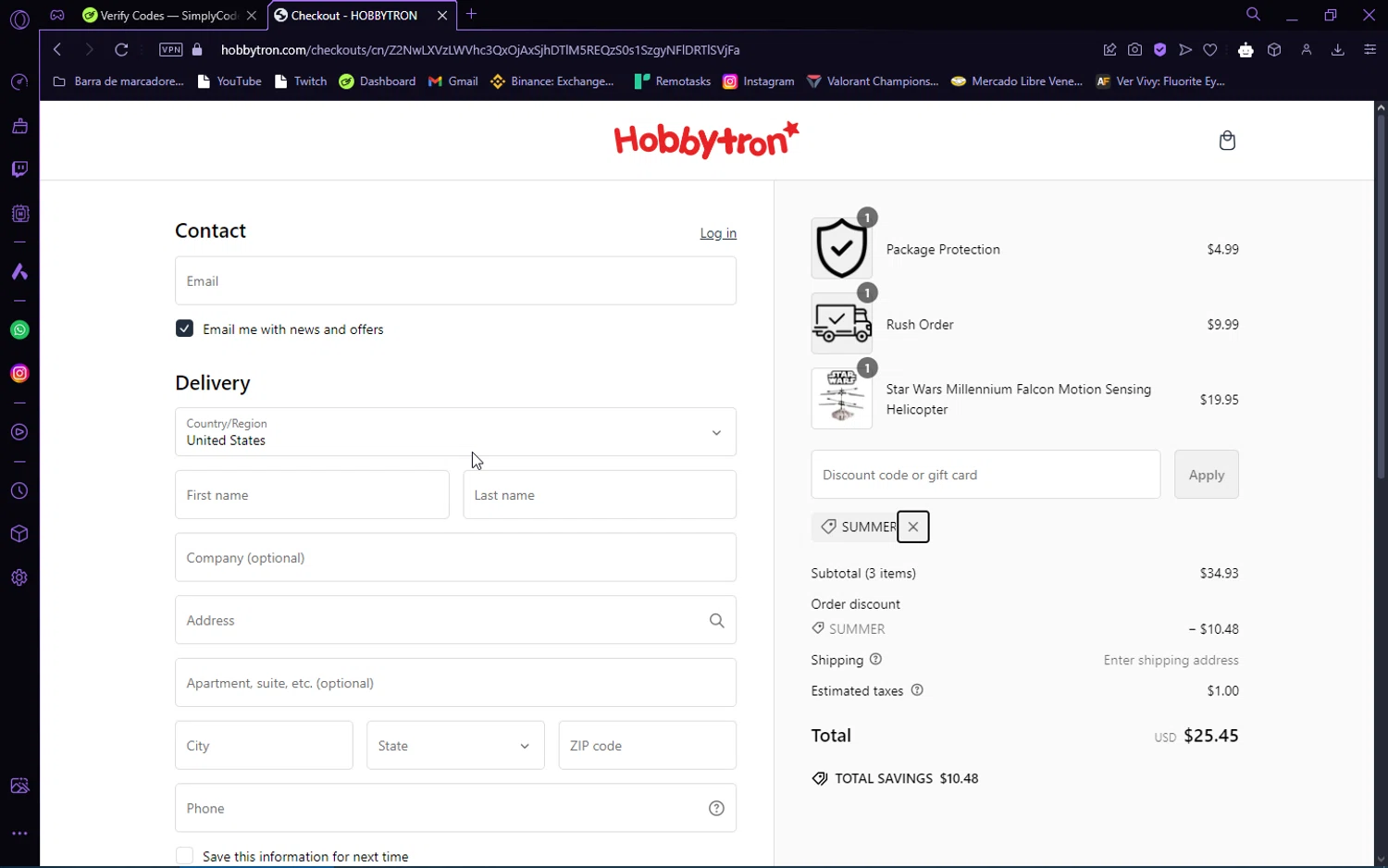Image resolution: width=1388 pixels, height=868 pixels.
Task: Open Instagram bookmark in bookmarks bar
Action: coord(759,81)
